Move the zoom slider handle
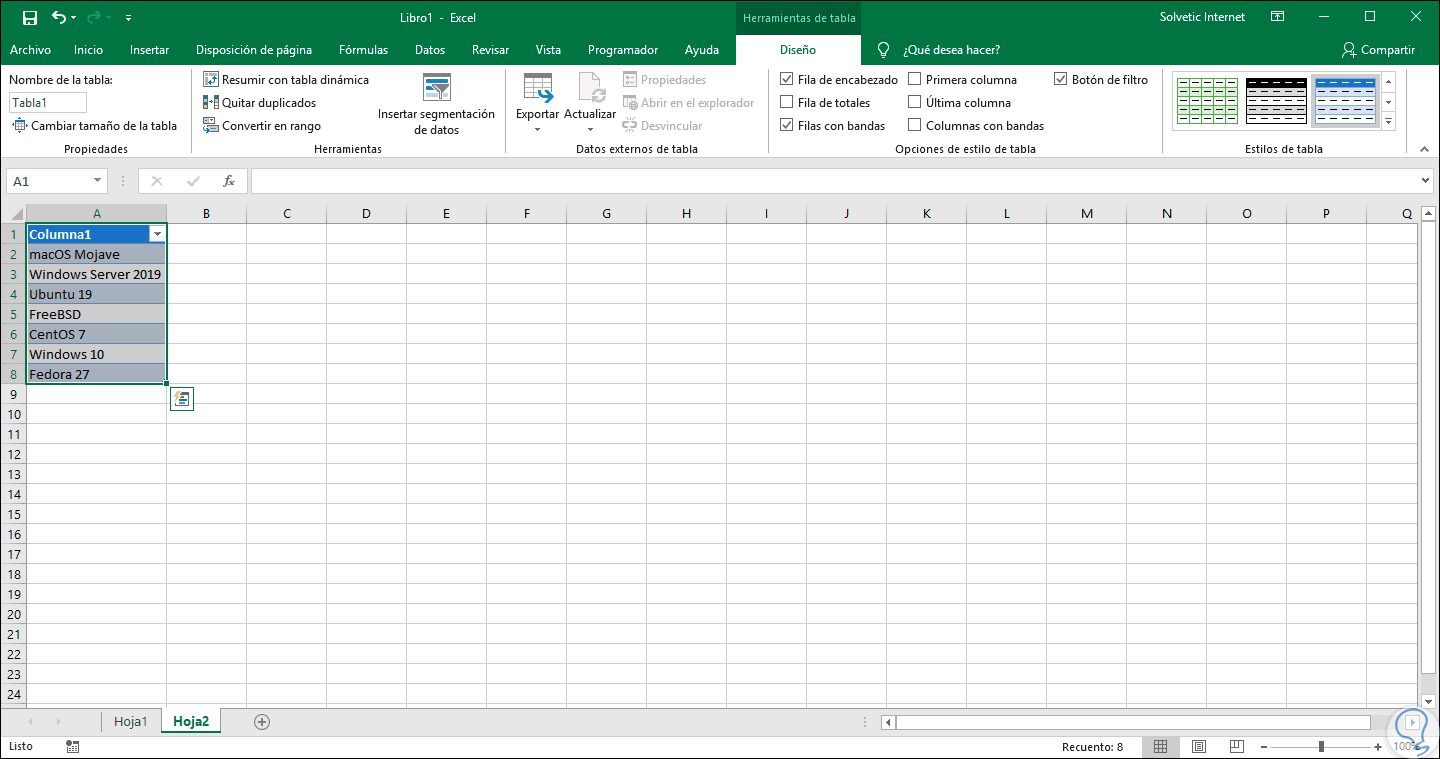Screen dimensions: 1440x759 tap(1322, 747)
